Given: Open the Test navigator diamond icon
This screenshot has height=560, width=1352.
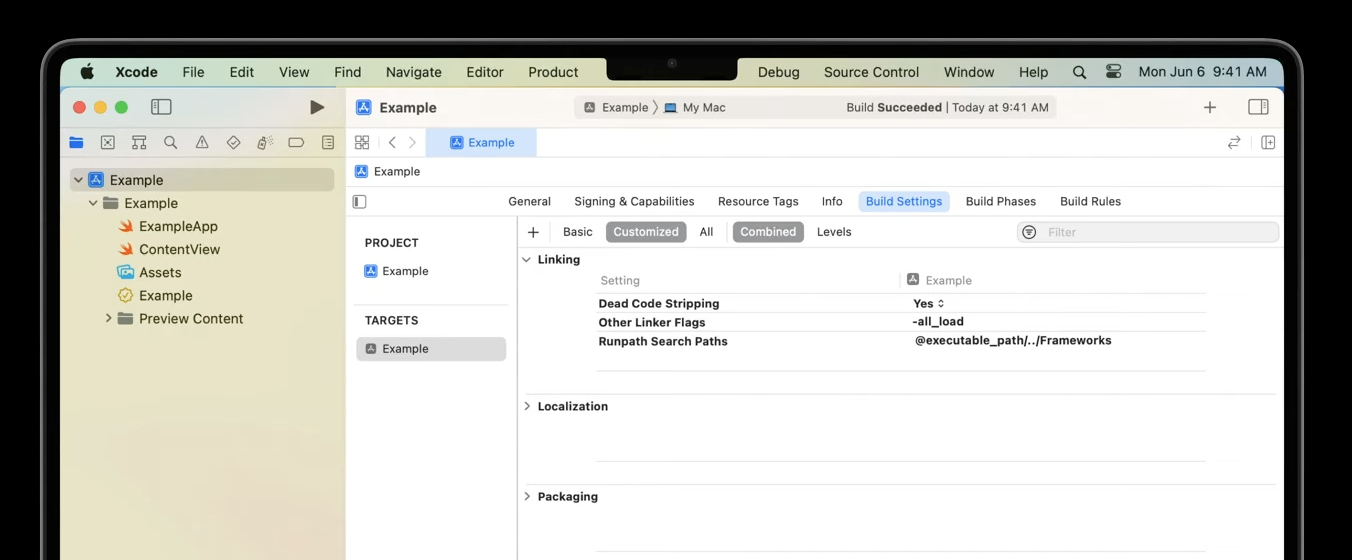Looking at the screenshot, I should tap(233, 142).
